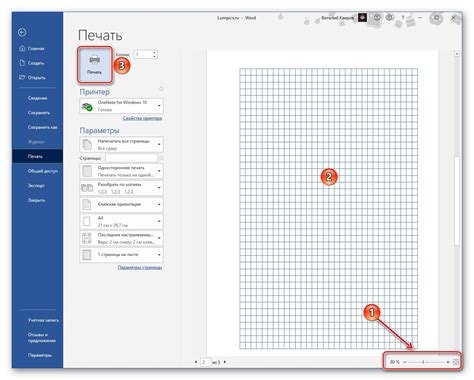Open the one-sided printing dropdown

[x=121, y=171]
